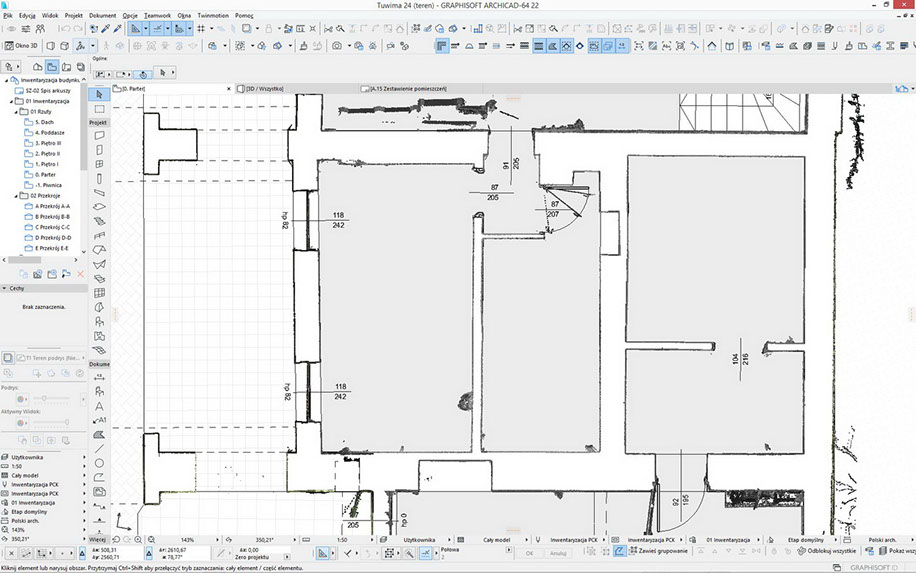
Task: Select the Text tool in the Dokument toolbox
Action: point(99,406)
